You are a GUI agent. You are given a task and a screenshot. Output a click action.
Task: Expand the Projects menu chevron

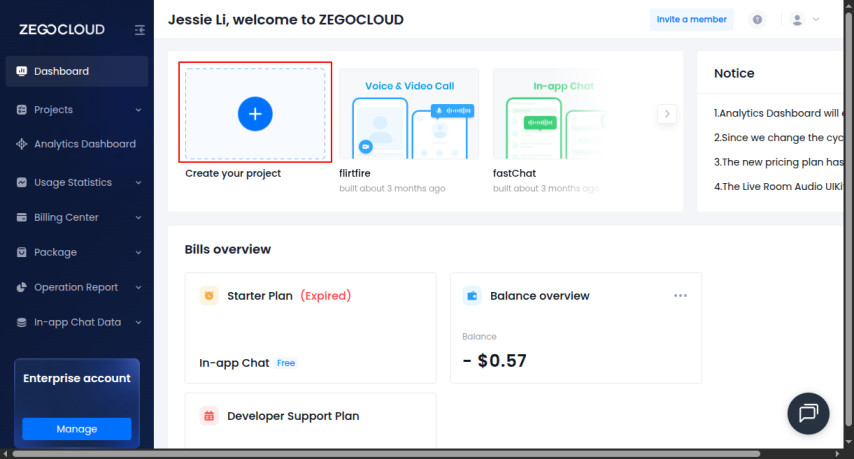click(x=138, y=110)
